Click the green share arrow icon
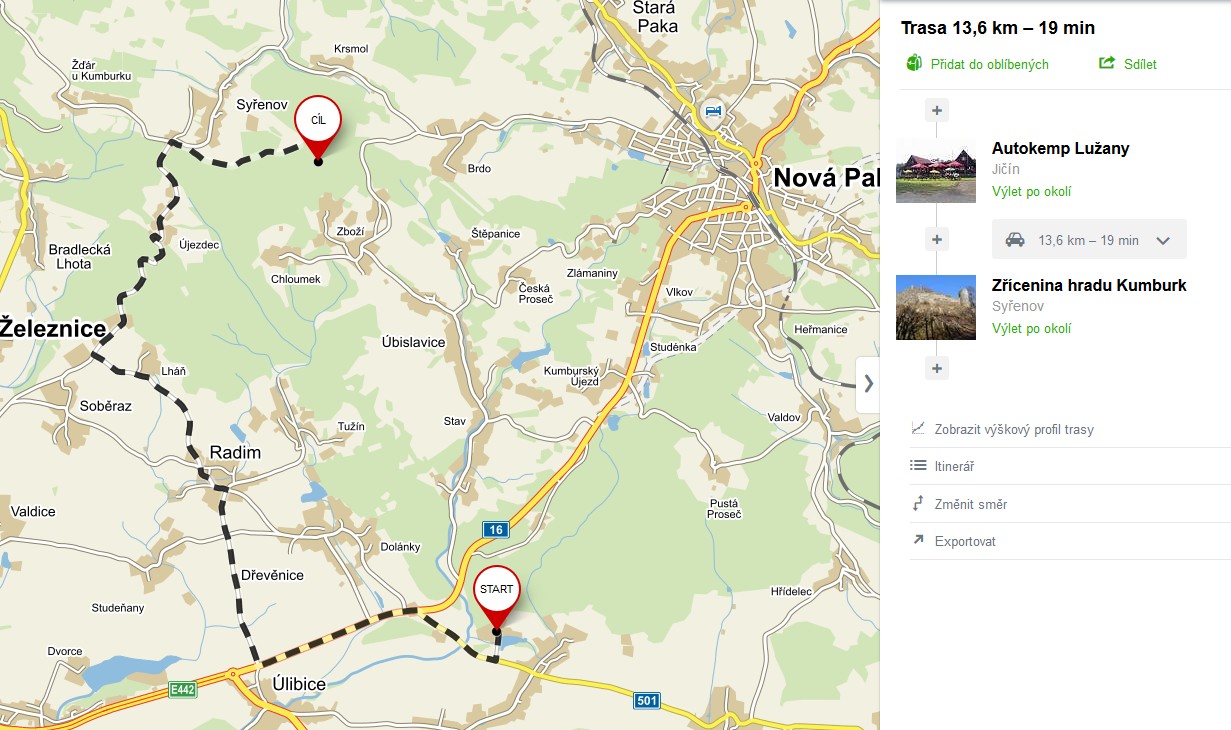1231x730 pixels. coord(1107,63)
